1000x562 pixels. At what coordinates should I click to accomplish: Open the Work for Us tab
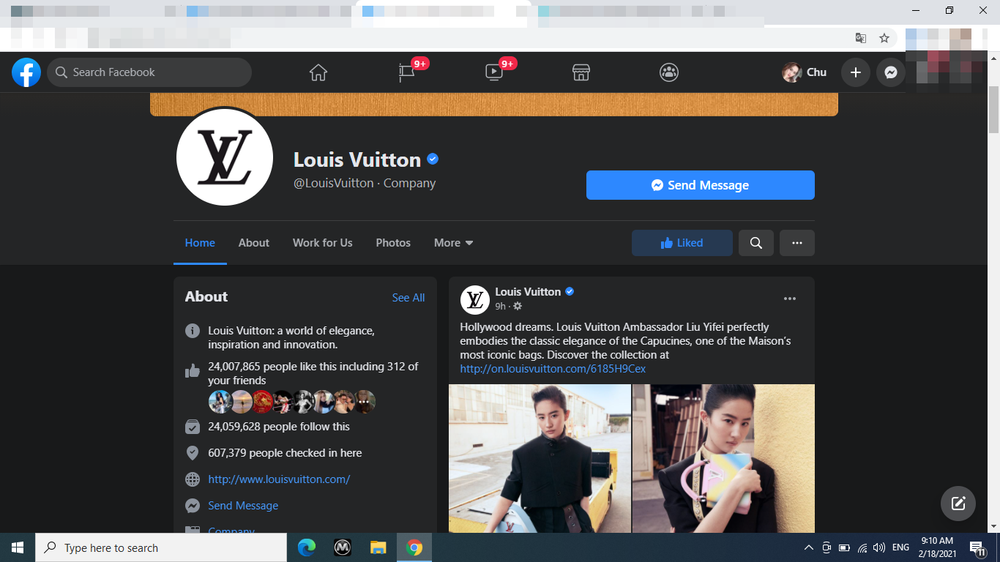point(322,242)
